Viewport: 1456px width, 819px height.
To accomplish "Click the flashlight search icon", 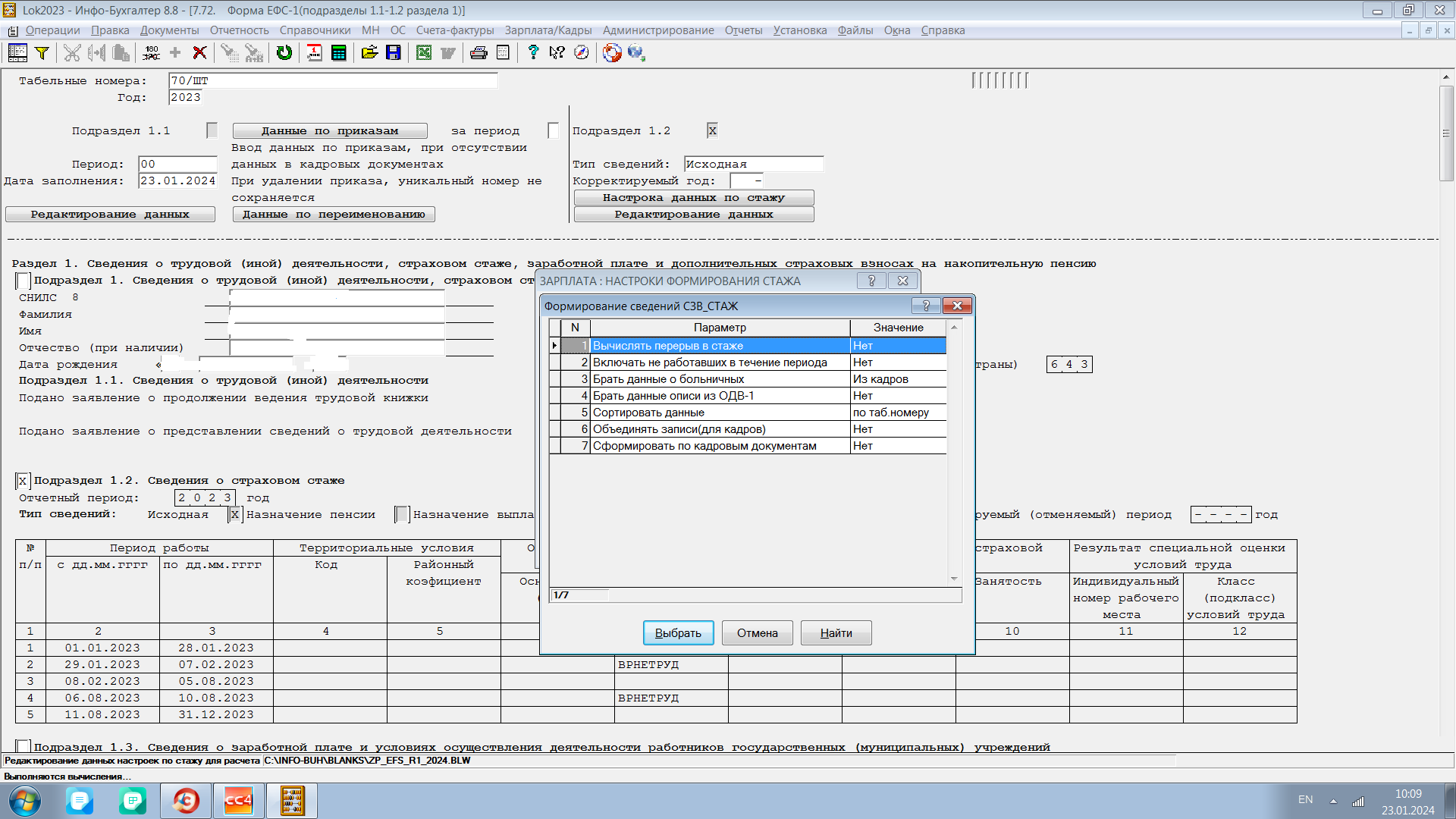I will click(x=229, y=52).
